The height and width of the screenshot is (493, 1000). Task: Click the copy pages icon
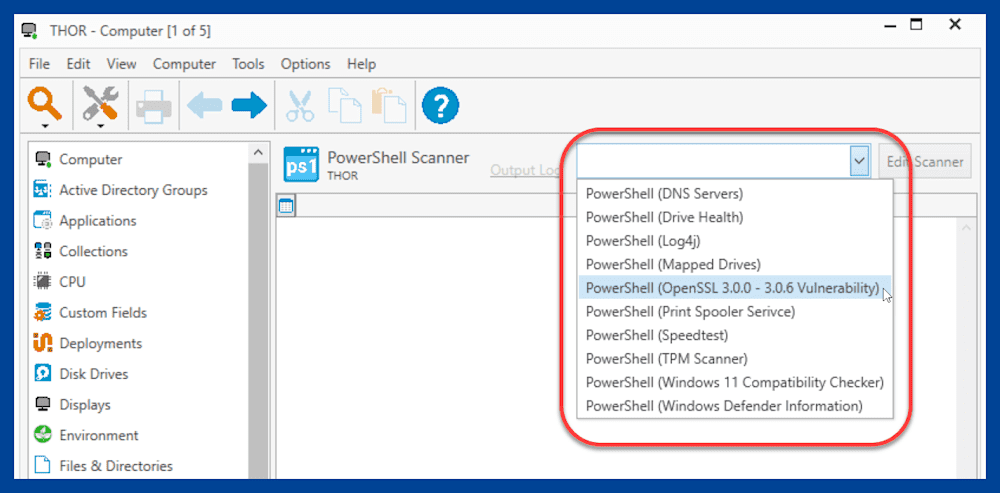[344, 106]
